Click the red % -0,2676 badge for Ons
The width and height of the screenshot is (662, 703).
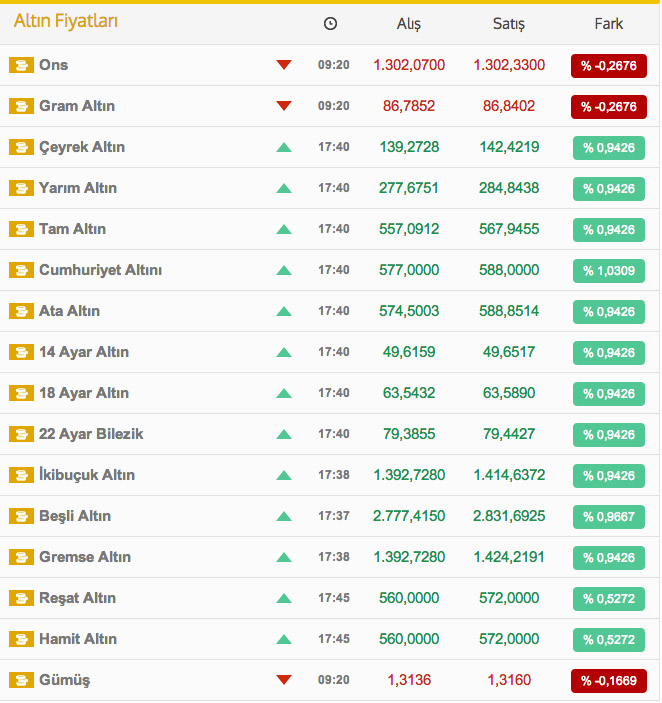pyautogui.click(x=609, y=66)
